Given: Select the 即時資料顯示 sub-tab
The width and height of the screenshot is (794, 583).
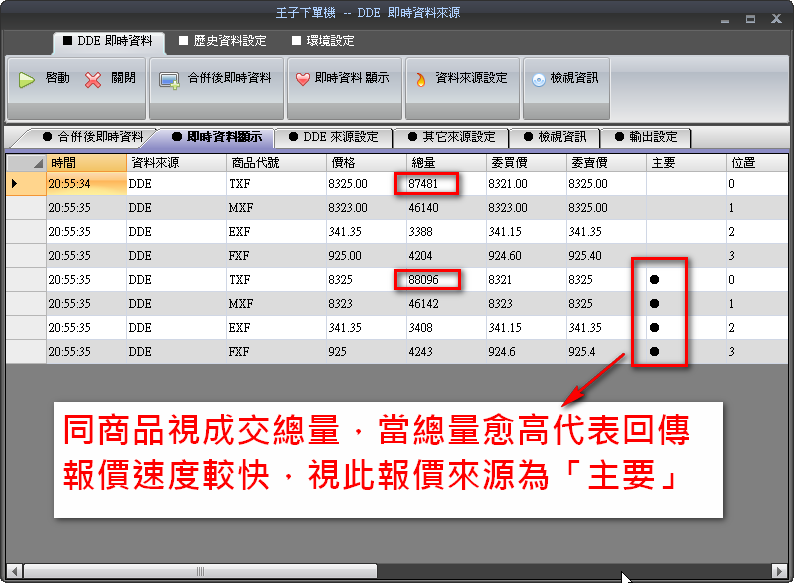Looking at the screenshot, I should (217, 137).
